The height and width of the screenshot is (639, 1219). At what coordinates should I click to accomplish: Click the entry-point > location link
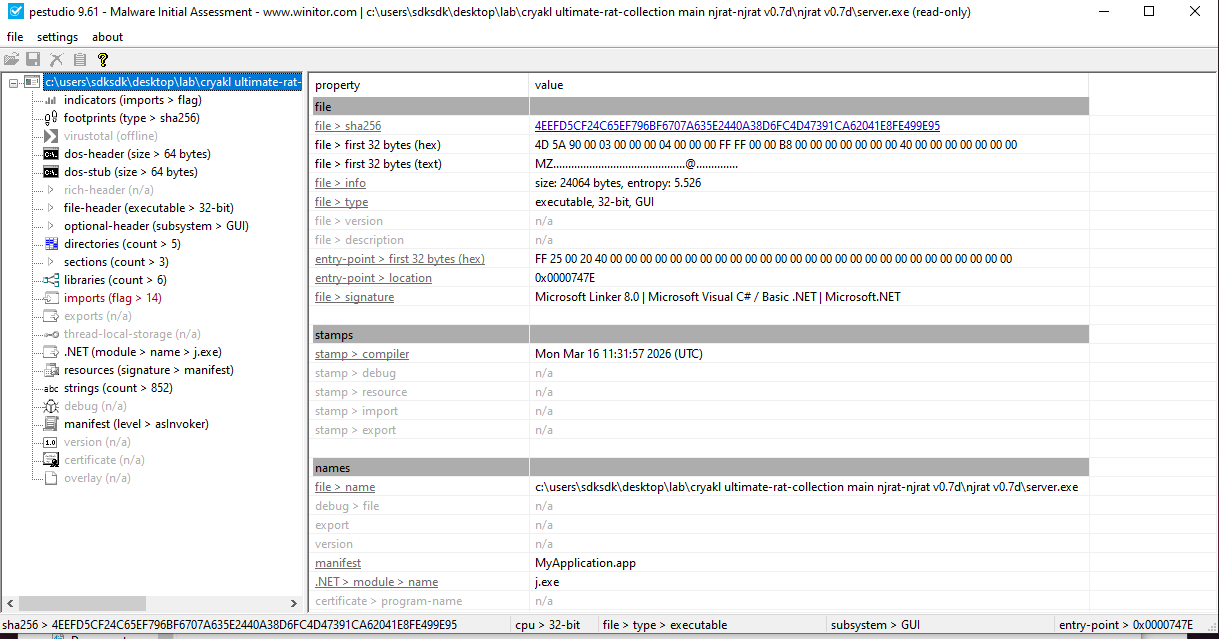373,278
